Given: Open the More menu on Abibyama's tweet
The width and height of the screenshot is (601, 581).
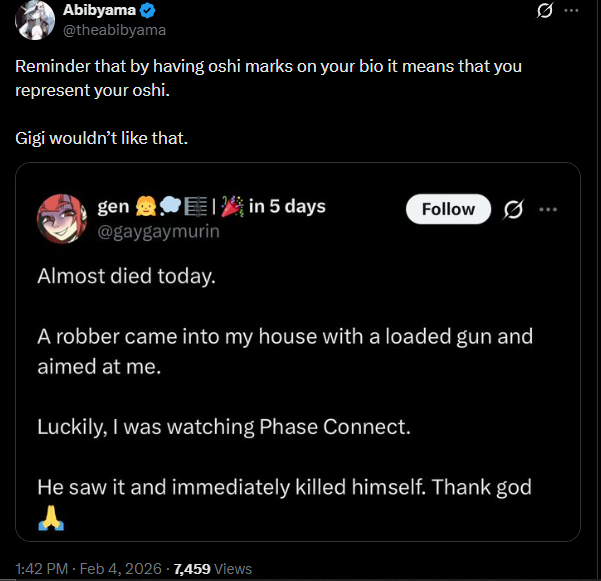Looking at the screenshot, I should tap(571, 11).
